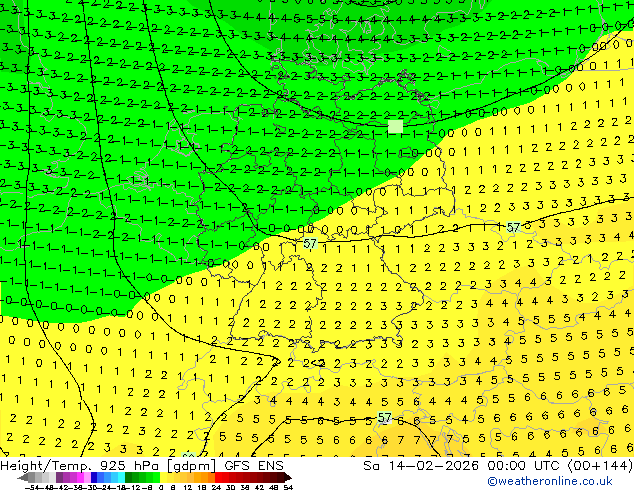Click the dark green swatch in the temperature legend
Screen dimensions: 634x490
click(x=129, y=477)
